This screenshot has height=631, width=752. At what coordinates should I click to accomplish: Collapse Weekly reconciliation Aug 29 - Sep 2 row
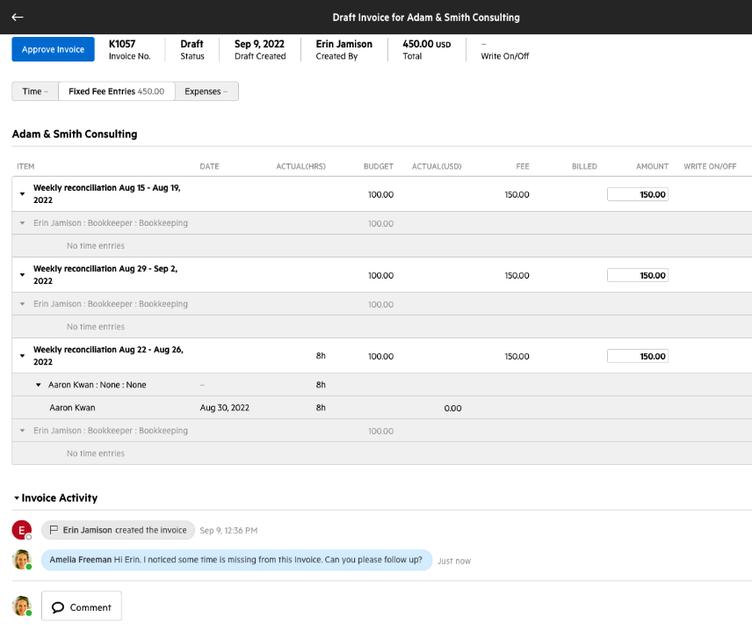(x=22, y=275)
